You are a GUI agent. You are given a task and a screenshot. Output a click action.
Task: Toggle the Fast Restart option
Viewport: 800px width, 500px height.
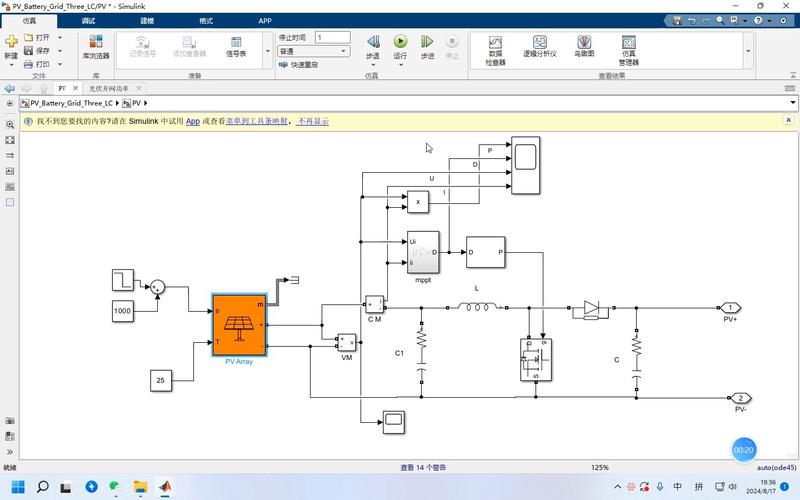pos(297,64)
